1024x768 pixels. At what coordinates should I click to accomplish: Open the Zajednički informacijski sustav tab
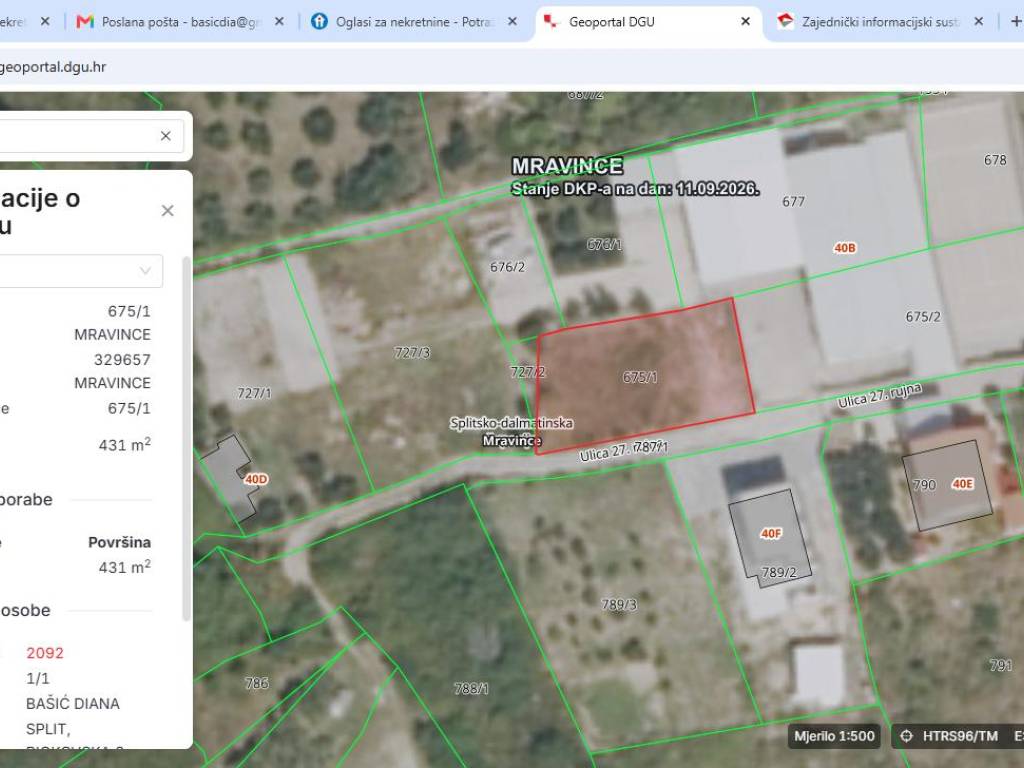click(x=880, y=22)
